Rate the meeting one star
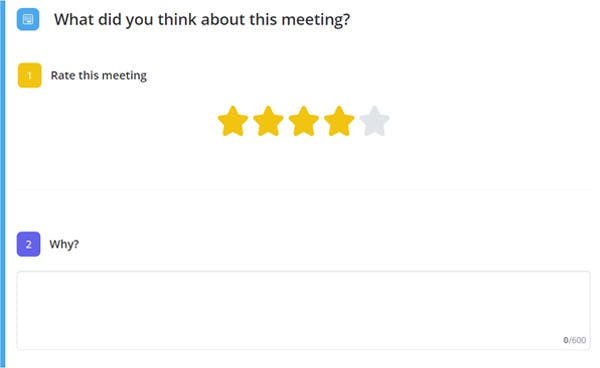Viewport: 600px width, 368px height. (233, 121)
